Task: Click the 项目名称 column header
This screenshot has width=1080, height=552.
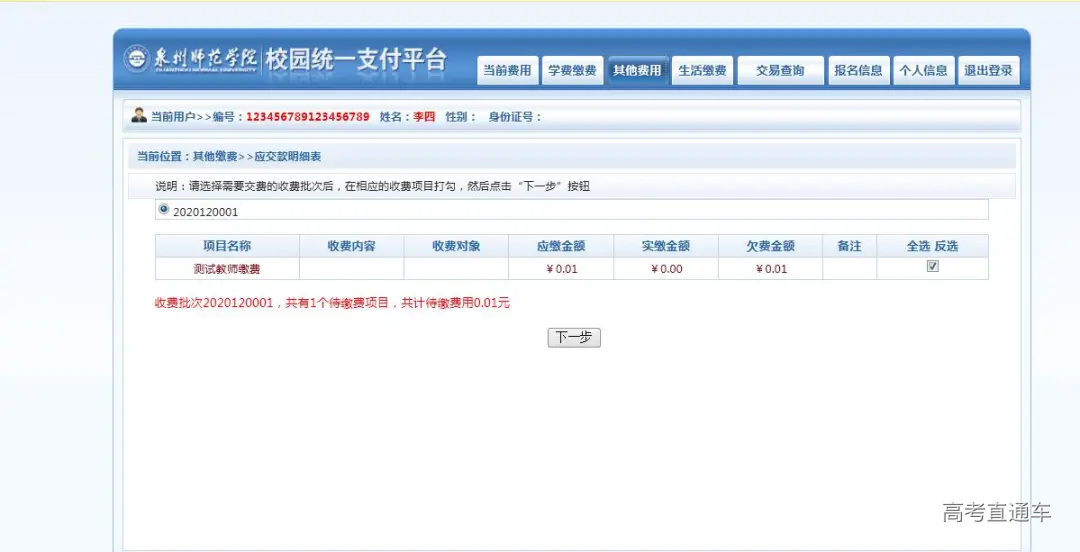Action: [x=227, y=246]
